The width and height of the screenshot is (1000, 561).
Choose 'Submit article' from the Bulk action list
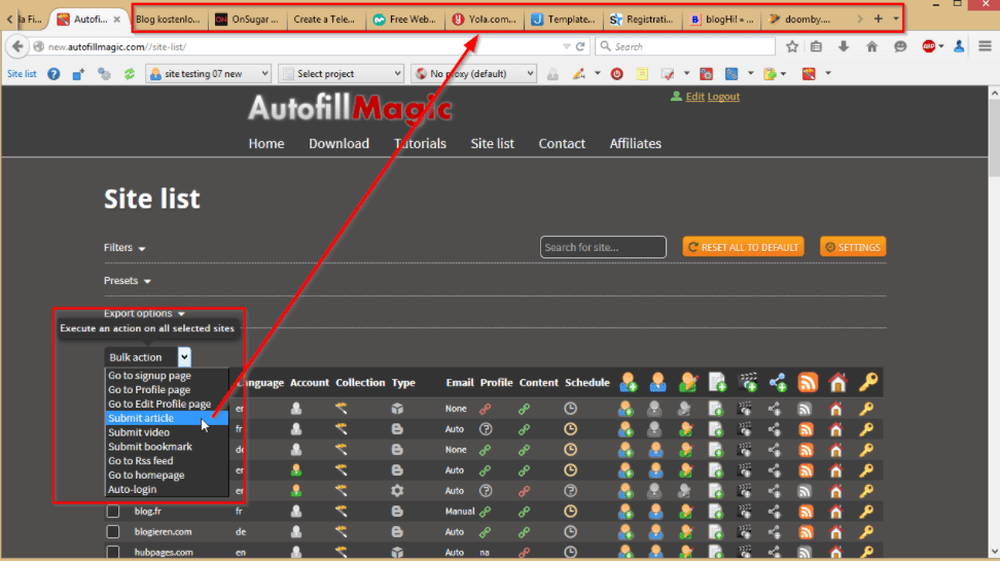[x=166, y=418]
